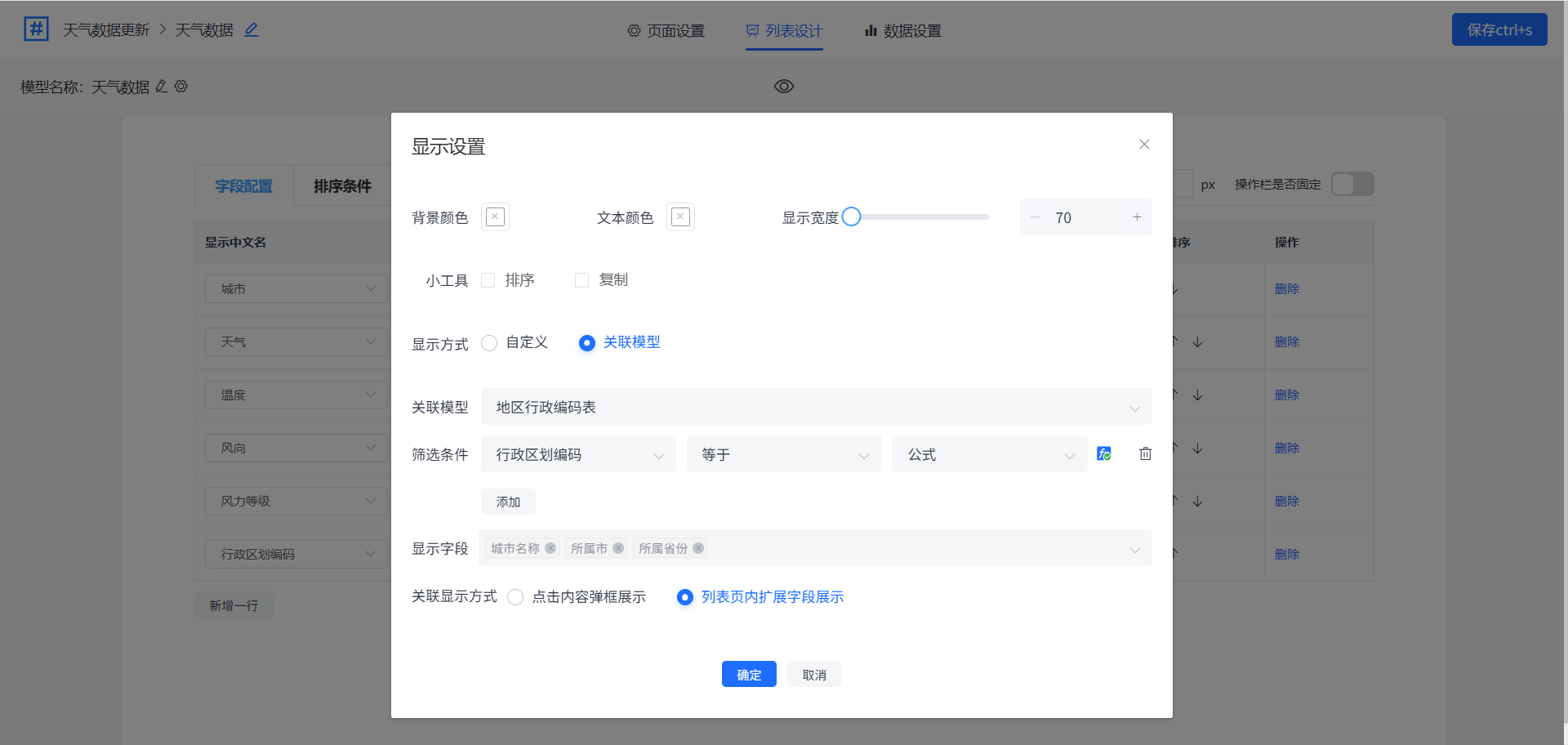1568x745 pixels.
Task: Open the 公式 value type dropdown
Action: tap(990, 454)
